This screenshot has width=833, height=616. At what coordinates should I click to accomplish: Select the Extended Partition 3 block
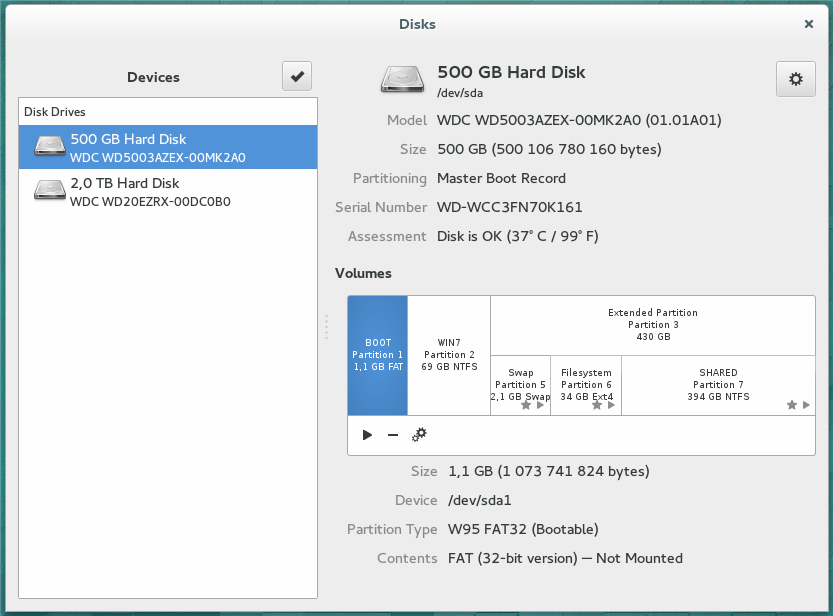pyautogui.click(x=653, y=325)
